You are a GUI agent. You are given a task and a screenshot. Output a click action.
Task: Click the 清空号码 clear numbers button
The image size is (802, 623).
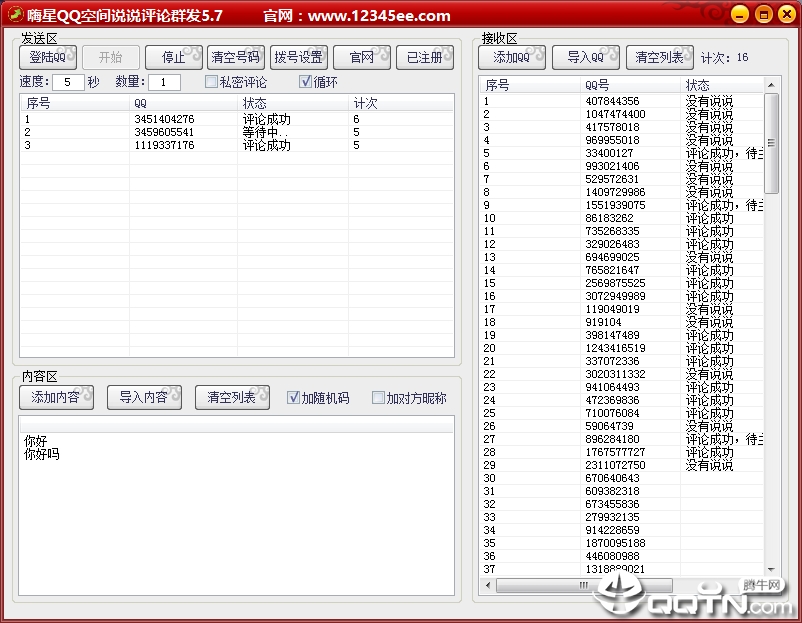235,57
